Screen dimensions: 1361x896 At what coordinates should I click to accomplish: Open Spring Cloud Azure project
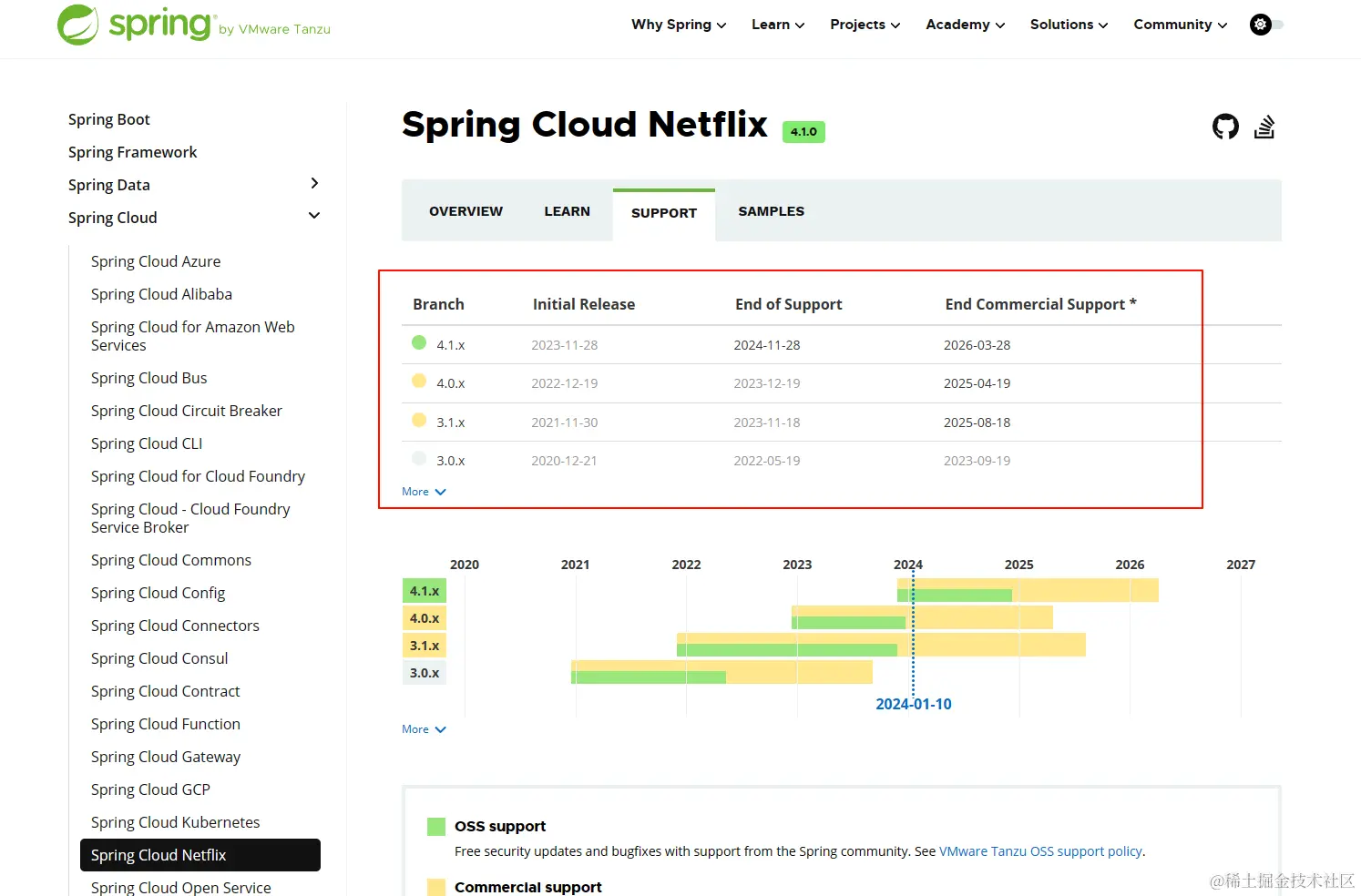coord(156,261)
